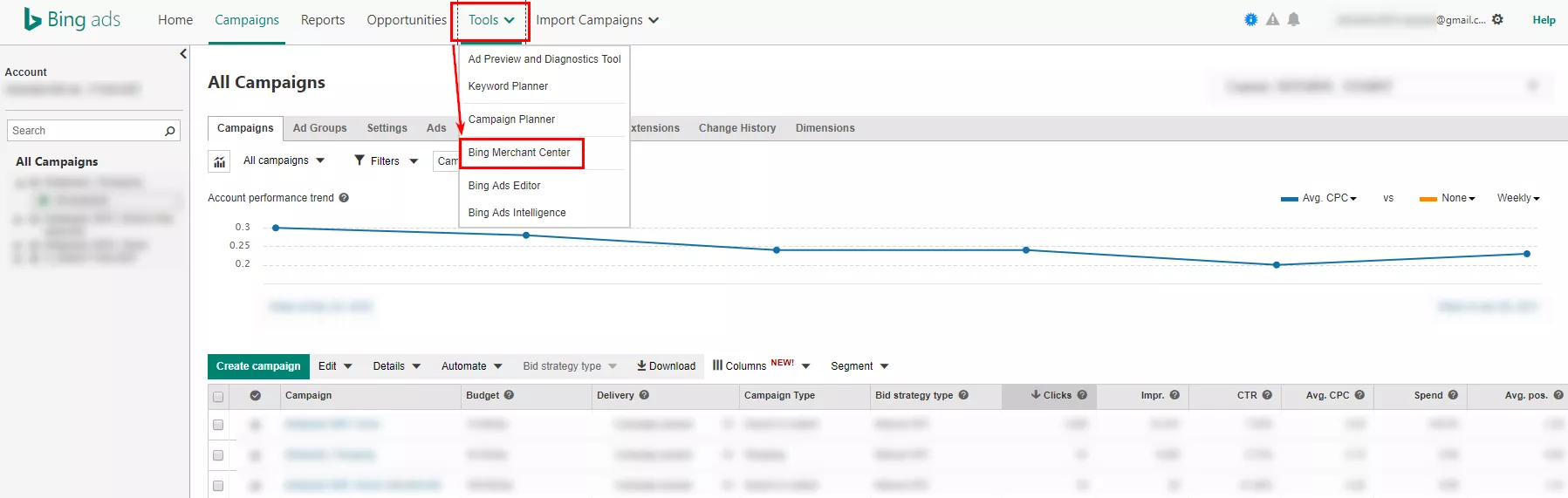Viewport: 1568px width, 498px height.
Task: Click the Bid strategy type column help icon
Action: pyautogui.click(x=963, y=395)
